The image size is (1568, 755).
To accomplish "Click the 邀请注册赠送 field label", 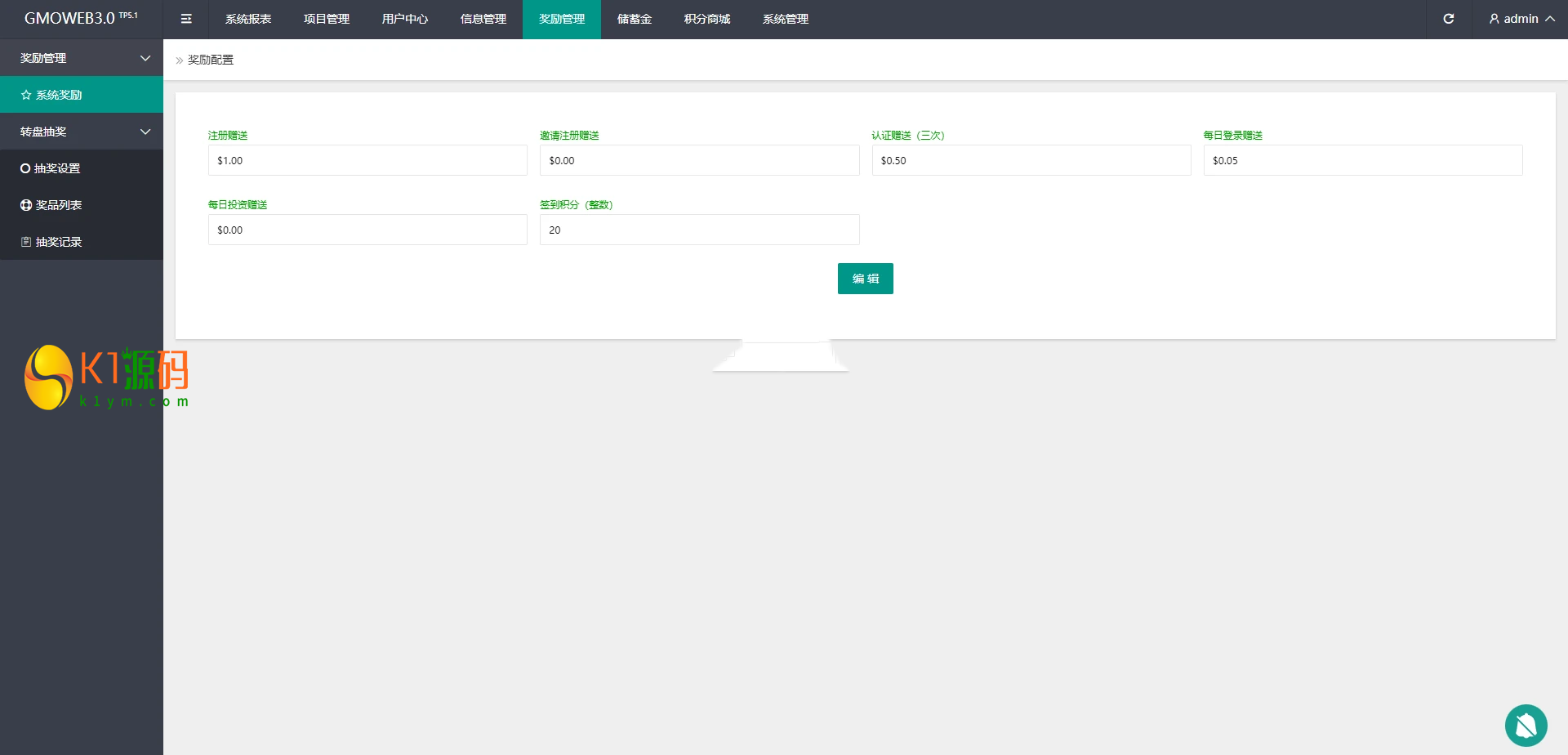I will pos(569,136).
